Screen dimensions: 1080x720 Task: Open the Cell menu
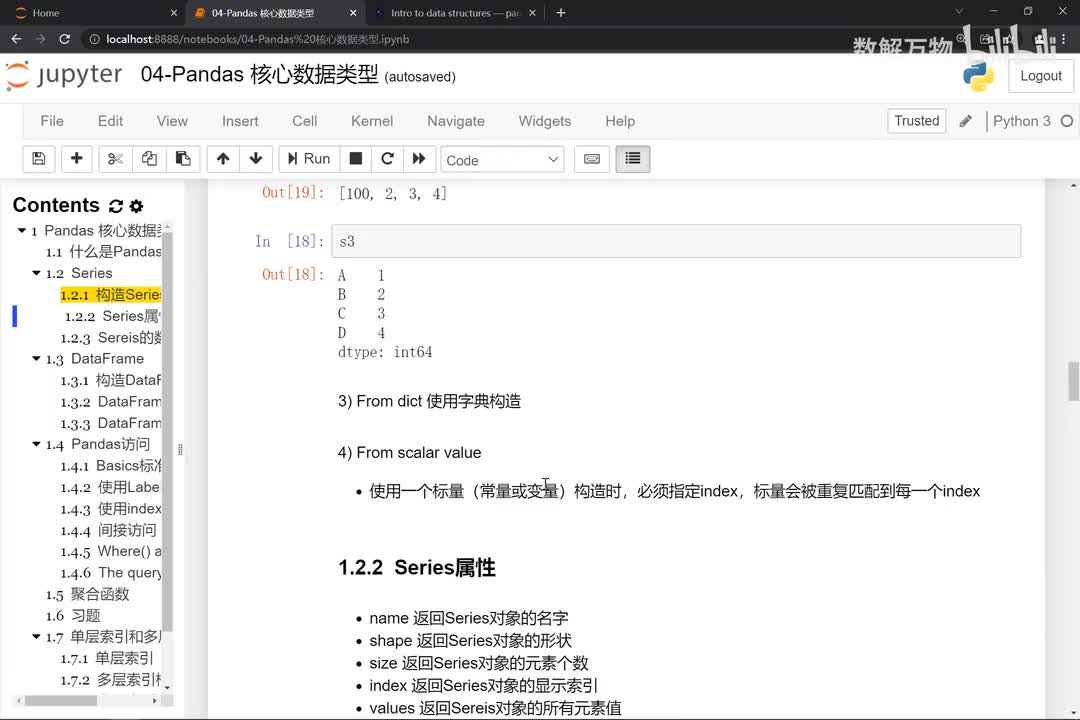[304, 121]
